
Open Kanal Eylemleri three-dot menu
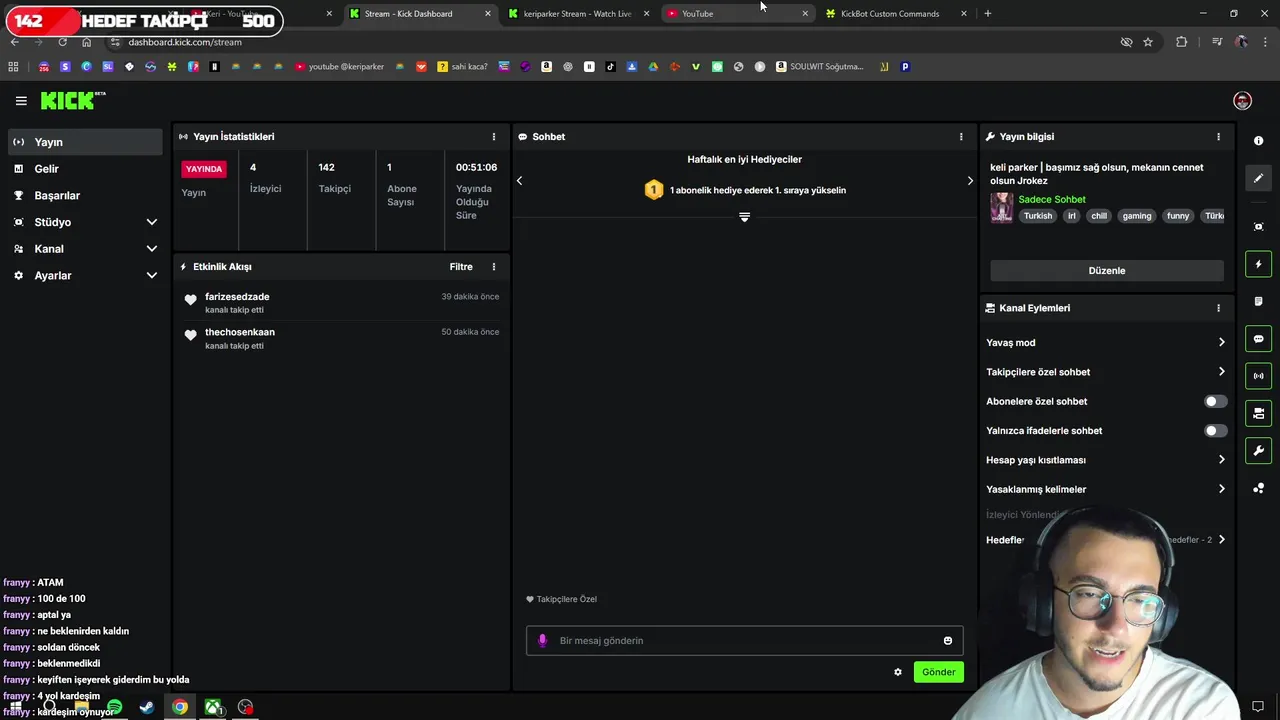click(x=1218, y=308)
